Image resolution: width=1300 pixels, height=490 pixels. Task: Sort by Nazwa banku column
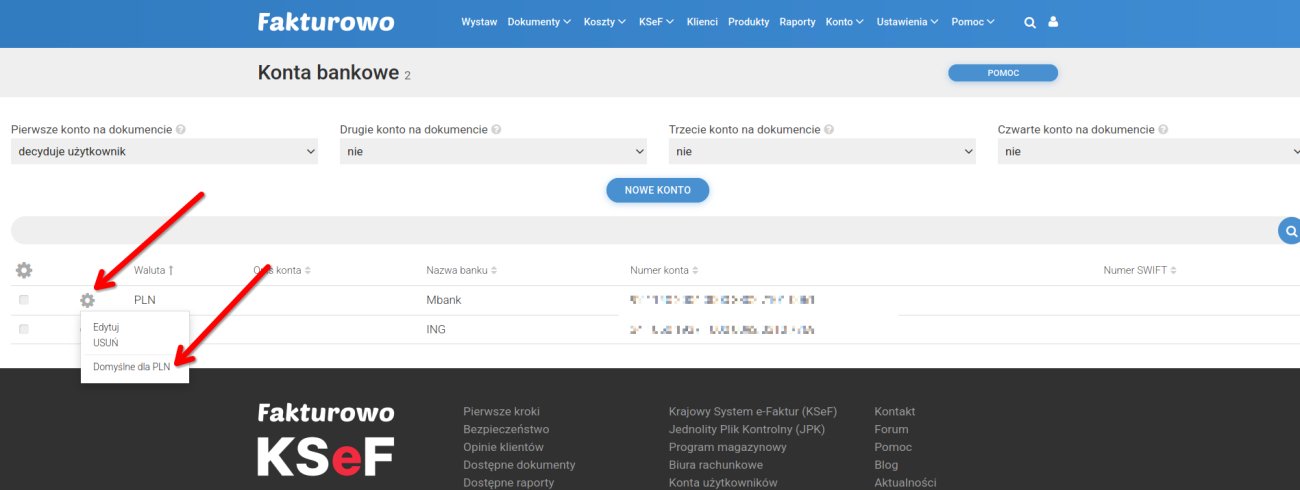[x=460, y=271]
